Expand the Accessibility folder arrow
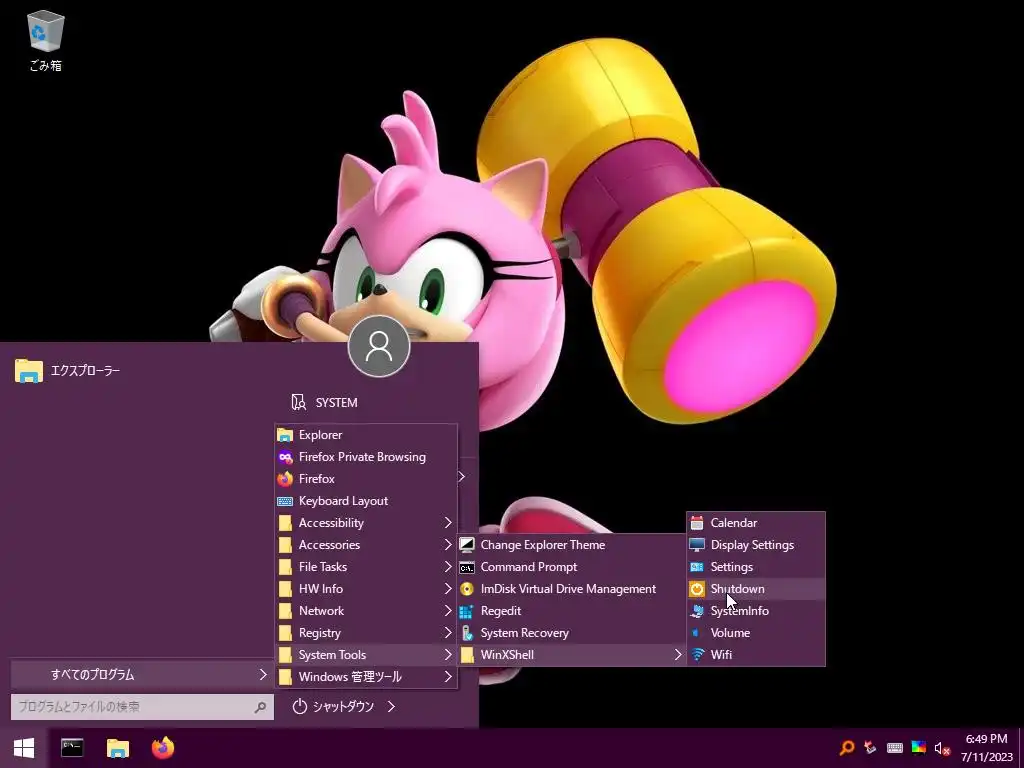 [x=448, y=522]
